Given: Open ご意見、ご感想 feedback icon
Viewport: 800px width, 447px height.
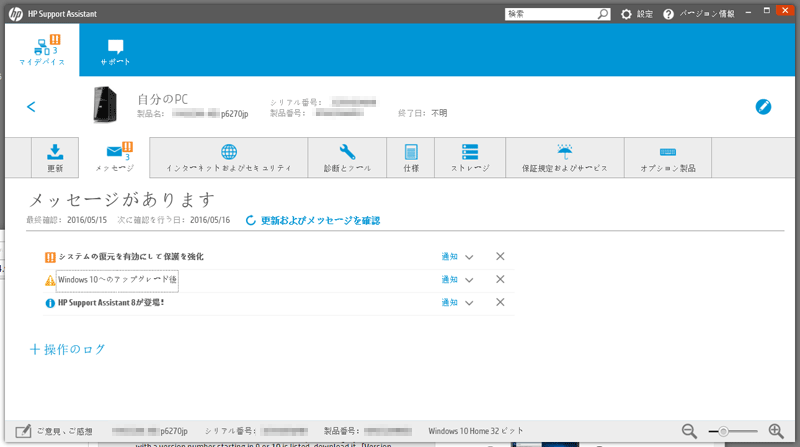Looking at the screenshot, I should 23,431.
